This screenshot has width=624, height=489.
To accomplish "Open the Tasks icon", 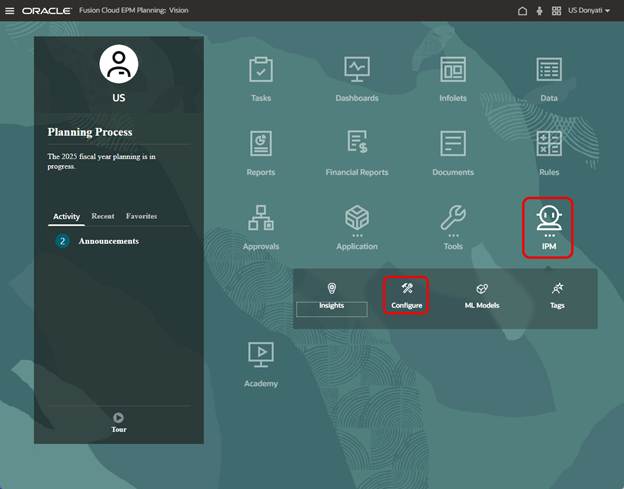I will click(261, 71).
